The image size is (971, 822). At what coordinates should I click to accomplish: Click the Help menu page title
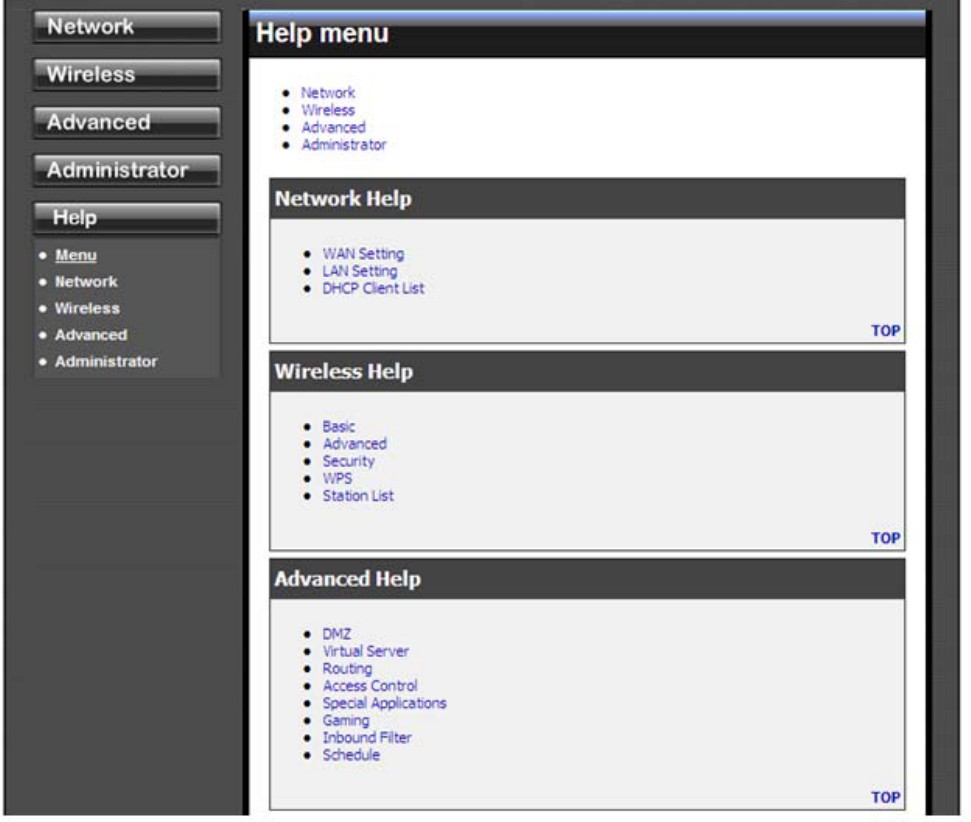tap(323, 33)
